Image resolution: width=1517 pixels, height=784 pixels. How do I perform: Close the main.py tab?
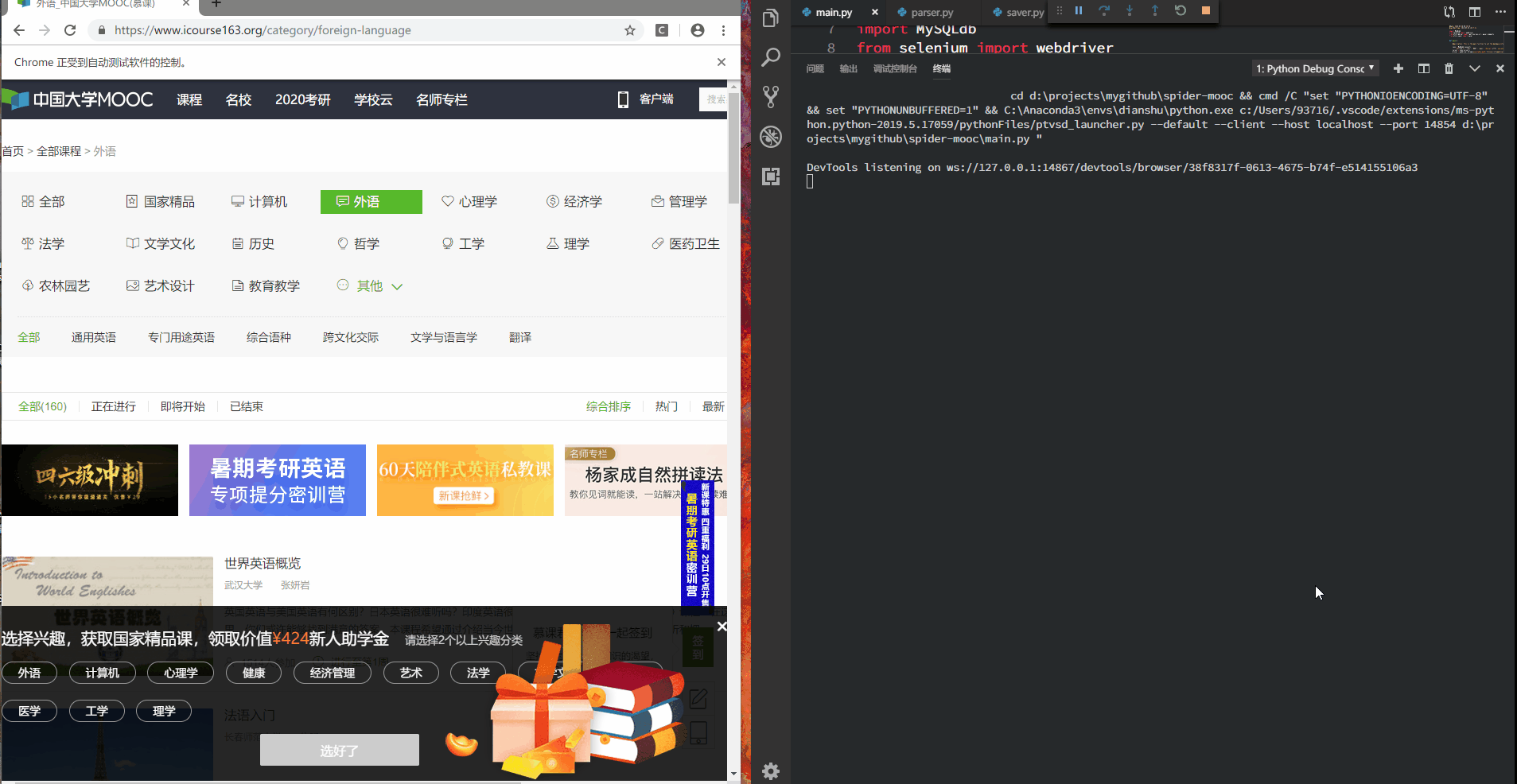click(x=874, y=12)
